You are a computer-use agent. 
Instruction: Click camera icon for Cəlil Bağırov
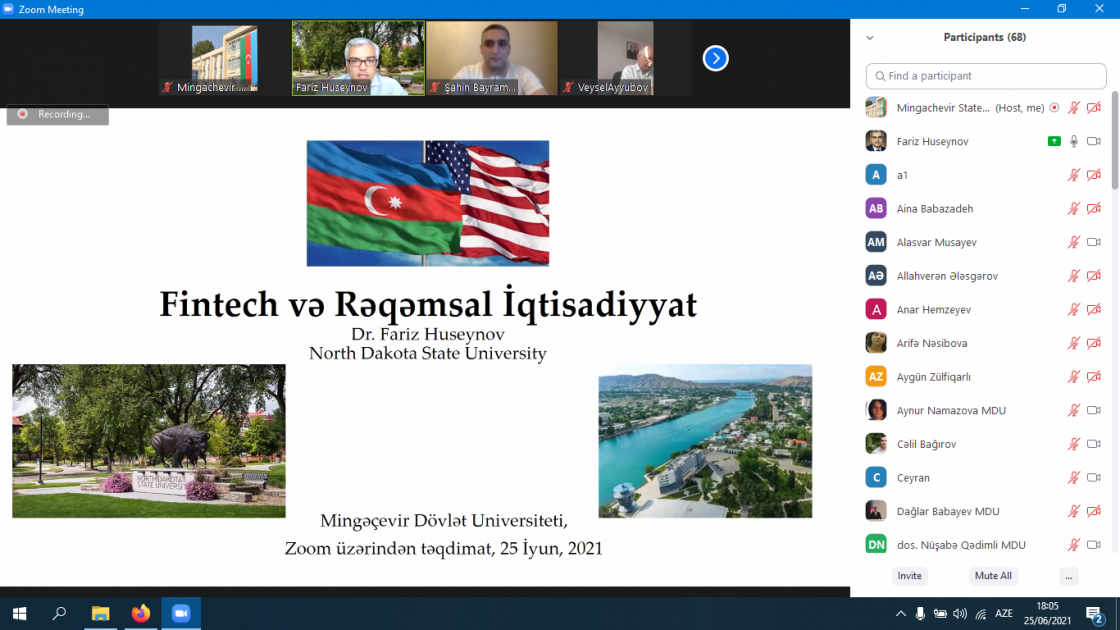(x=1094, y=444)
